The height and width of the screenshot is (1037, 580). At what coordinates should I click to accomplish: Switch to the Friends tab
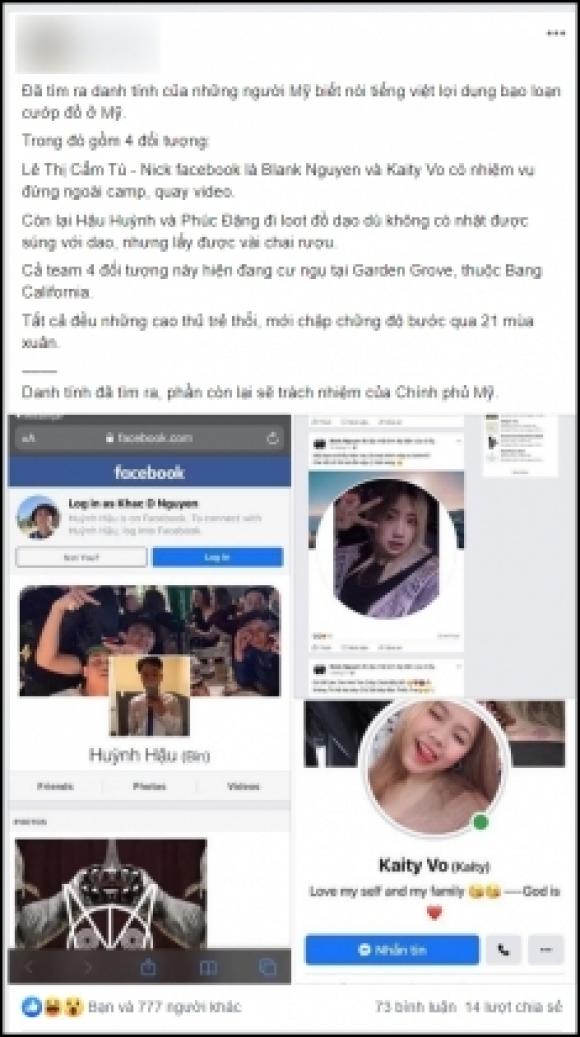pyautogui.click(x=55, y=786)
